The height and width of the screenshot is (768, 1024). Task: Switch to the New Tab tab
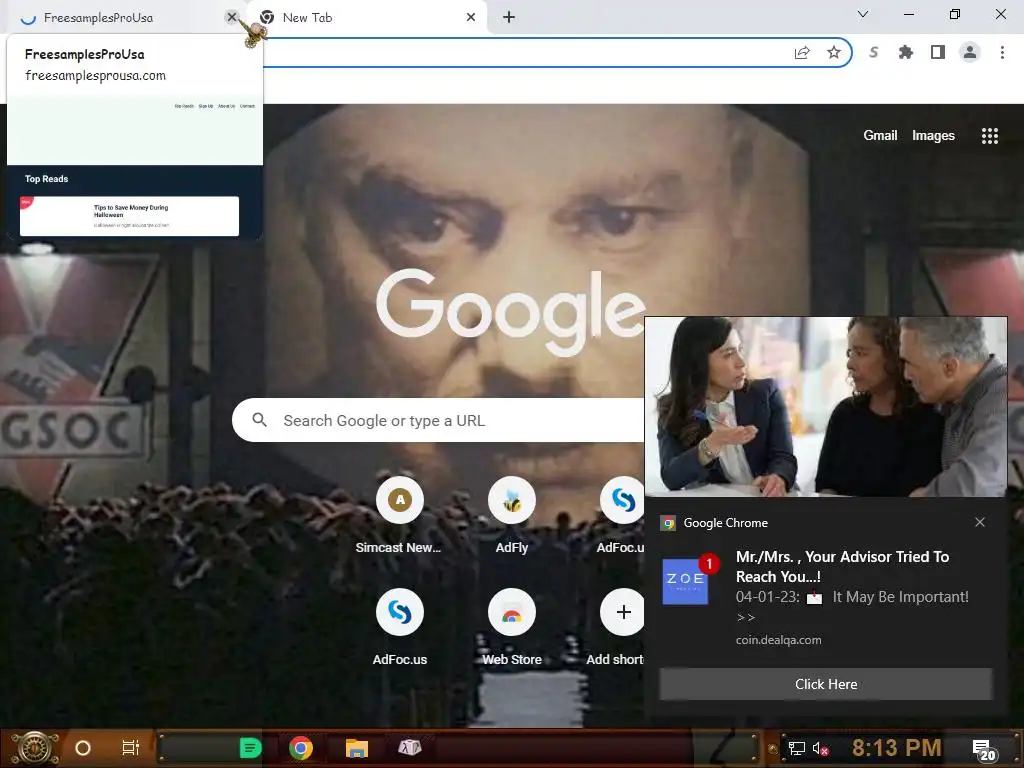tap(366, 18)
